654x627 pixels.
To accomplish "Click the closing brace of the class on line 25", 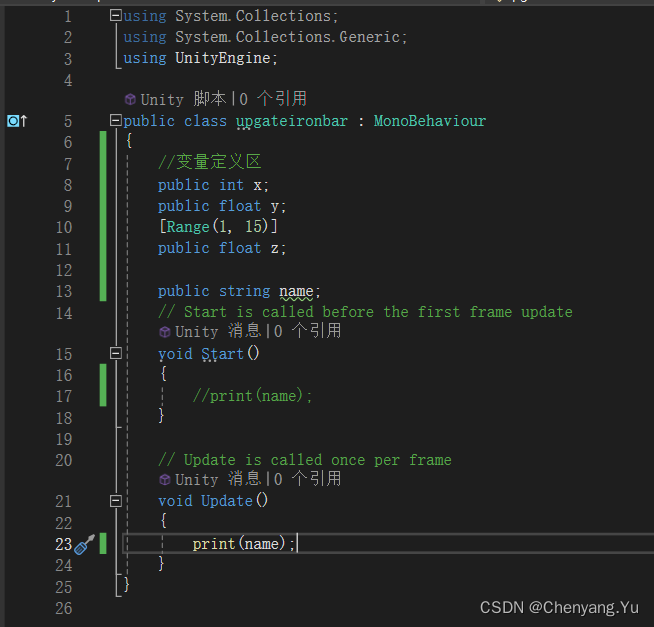I will tap(127, 584).
